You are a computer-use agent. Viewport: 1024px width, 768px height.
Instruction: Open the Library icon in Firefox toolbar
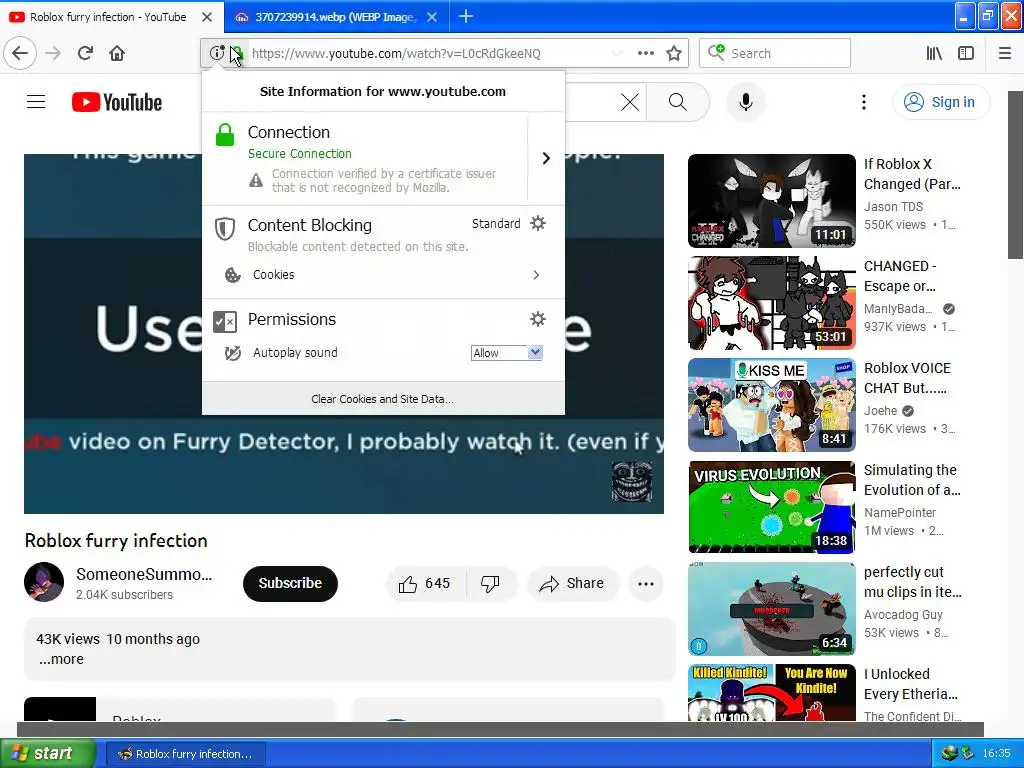pyautogui.click(x=934, y=53)
